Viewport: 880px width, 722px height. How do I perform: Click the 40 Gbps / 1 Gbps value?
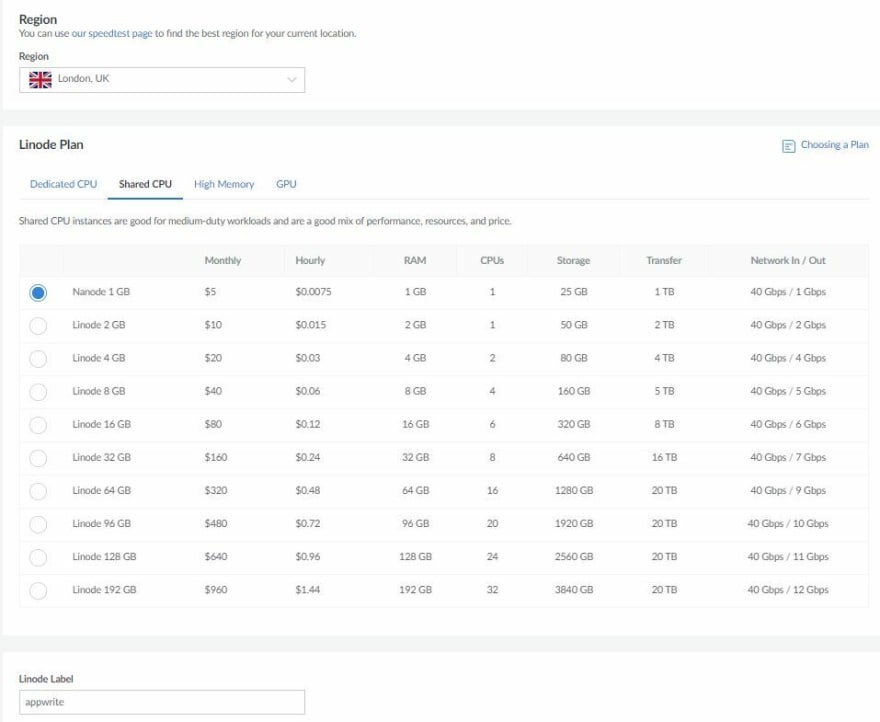pyautogui.click(x=788, y=292)
